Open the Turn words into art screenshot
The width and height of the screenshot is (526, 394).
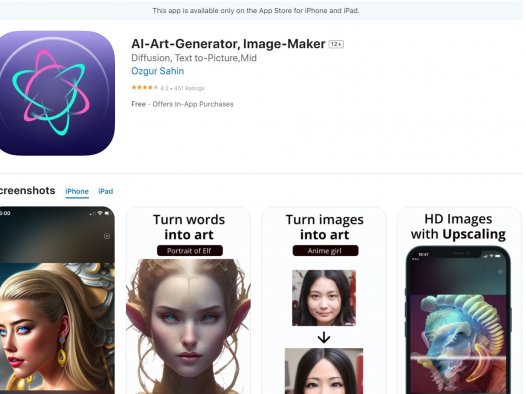189,301
